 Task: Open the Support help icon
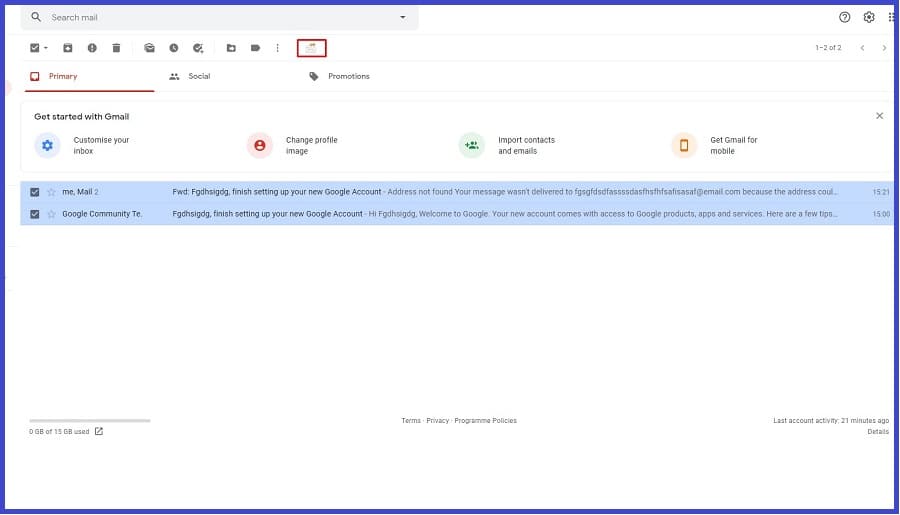[x=844, y=17]
